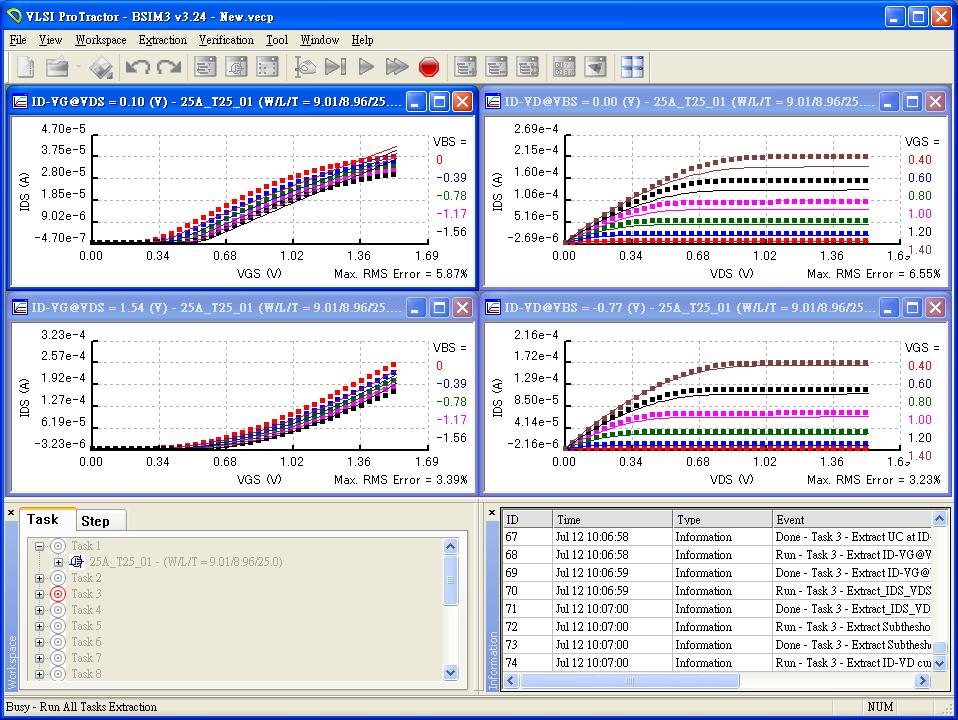The width and height of the screenshot is (958, 720).
Task: Click the New file toolbar icon
Action: (25, 67)
